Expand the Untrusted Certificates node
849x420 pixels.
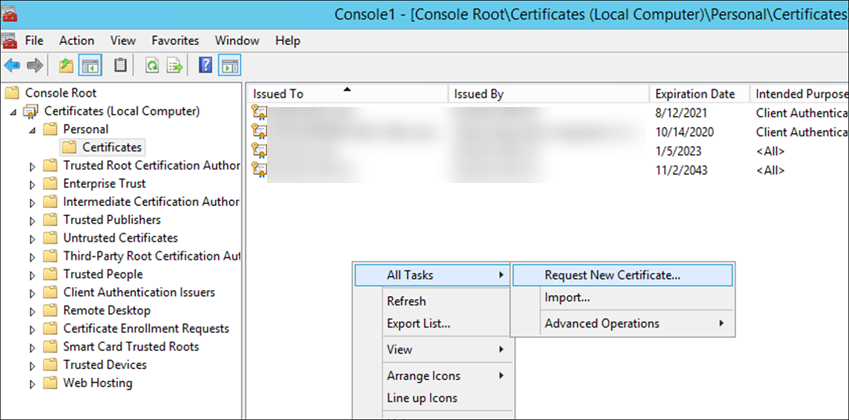(x=32, y=239)
